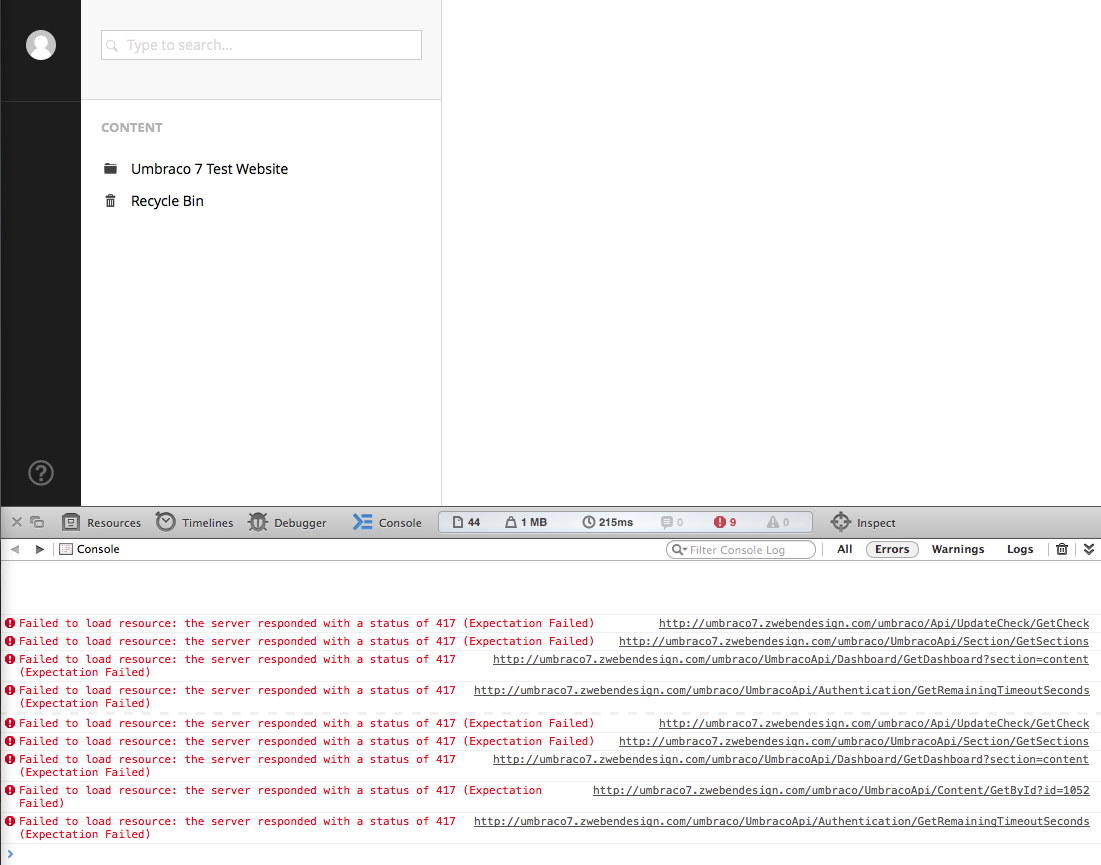Screen dimensions: 1101x865
Task: Activate the Inspect element crosshair
Action: coord(863,522)
